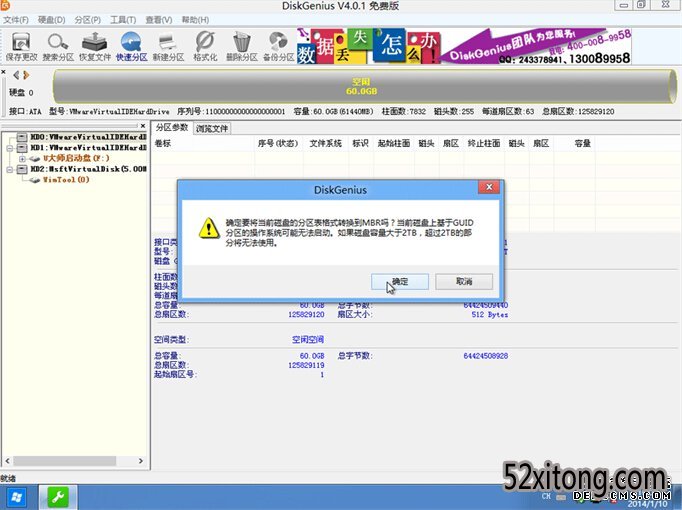The image size is (682, 510).
Task: Open the 帮助(H) menu
Action: pos(195,20)
